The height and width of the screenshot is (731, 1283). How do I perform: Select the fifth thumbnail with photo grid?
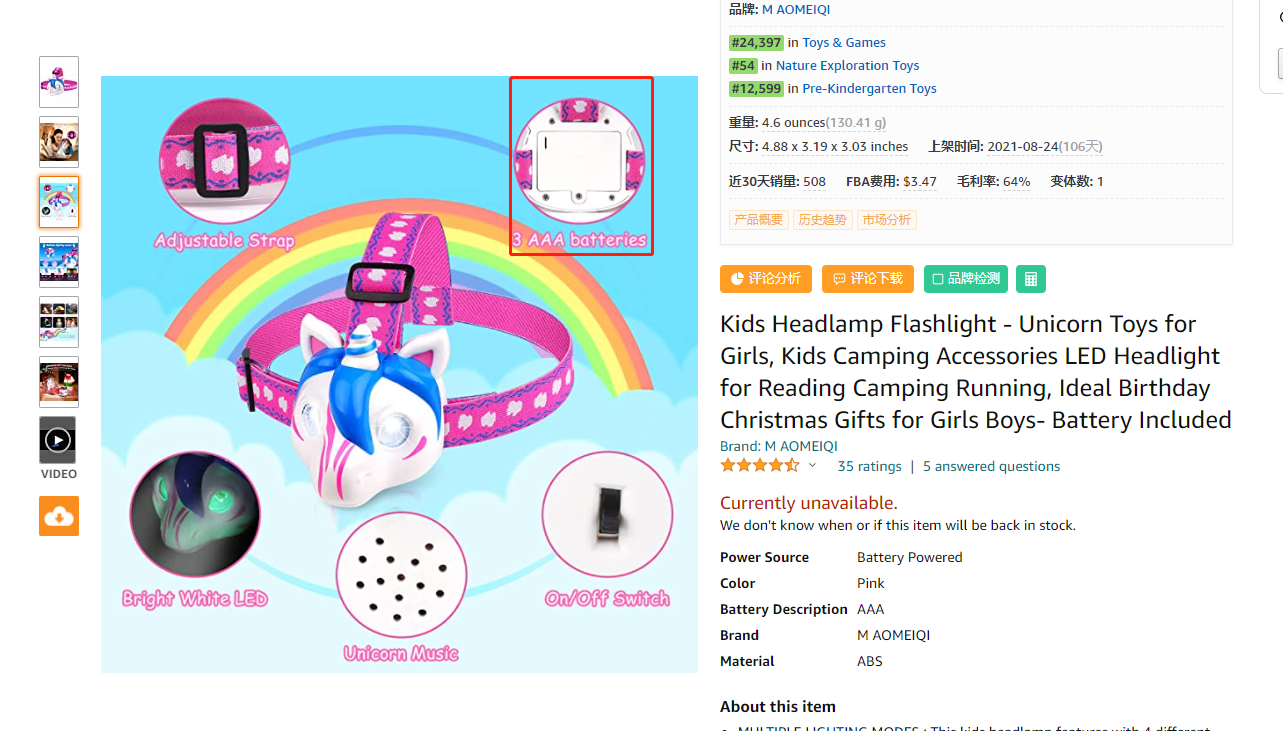(59, 322)
